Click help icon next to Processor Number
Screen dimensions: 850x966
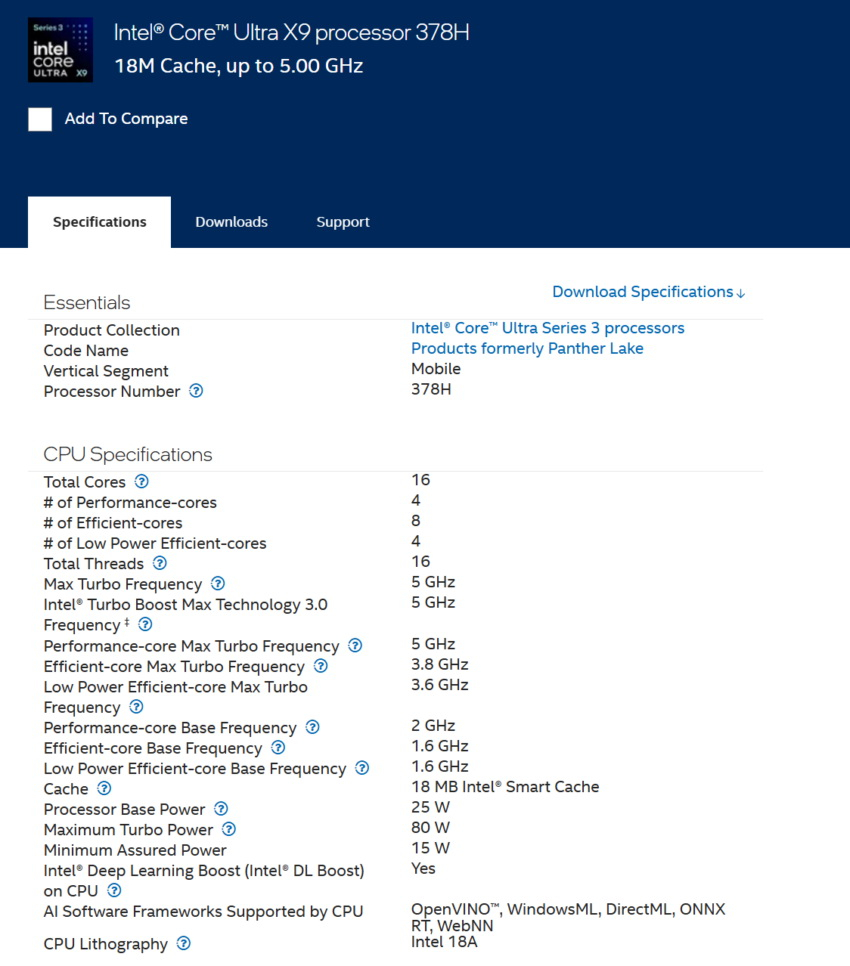pos(196,391)
